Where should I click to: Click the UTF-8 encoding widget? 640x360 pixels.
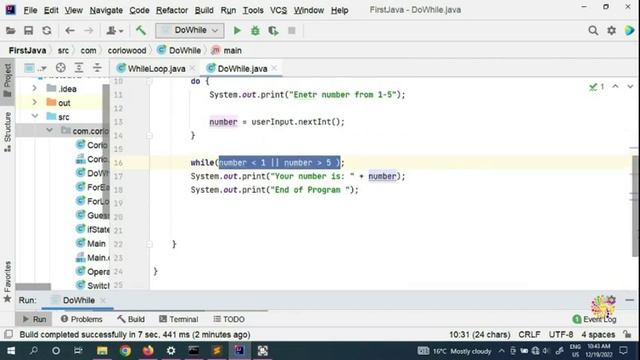tap(561, 335)
